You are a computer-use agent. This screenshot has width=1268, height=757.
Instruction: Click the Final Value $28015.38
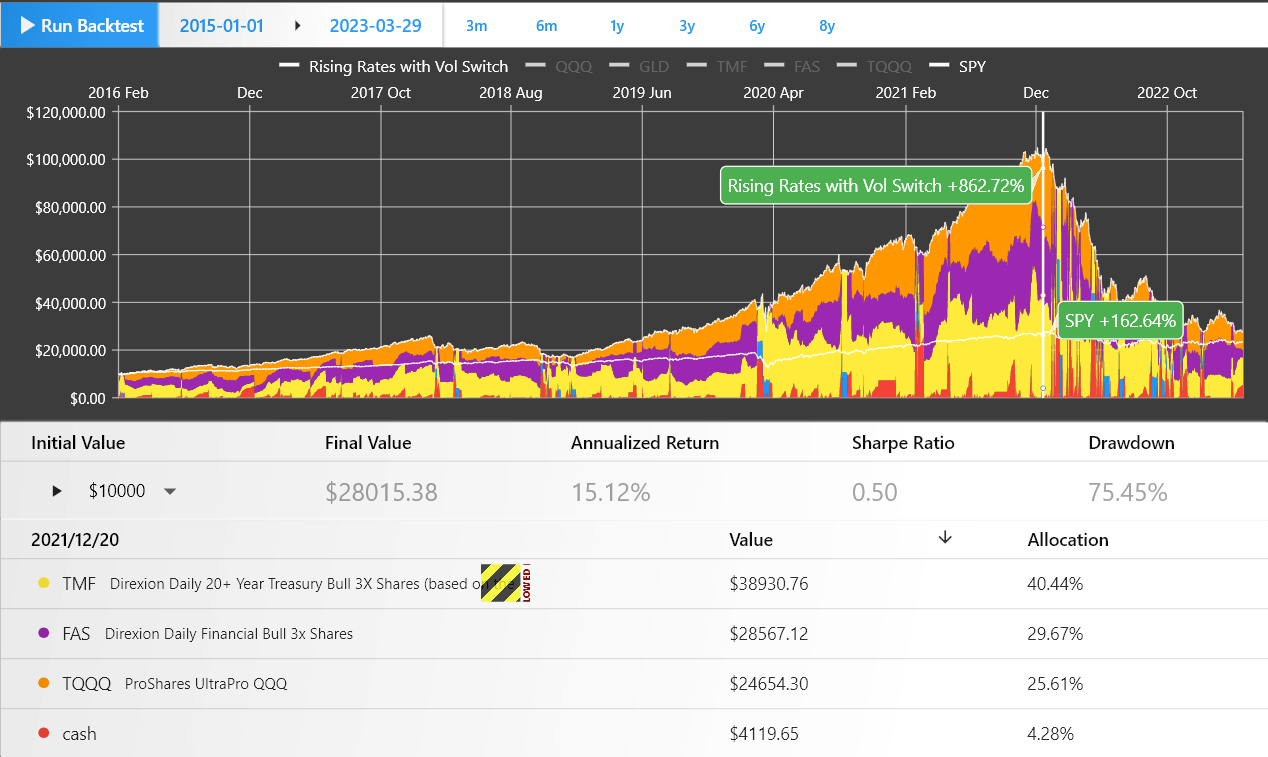[x=381, y=492]
